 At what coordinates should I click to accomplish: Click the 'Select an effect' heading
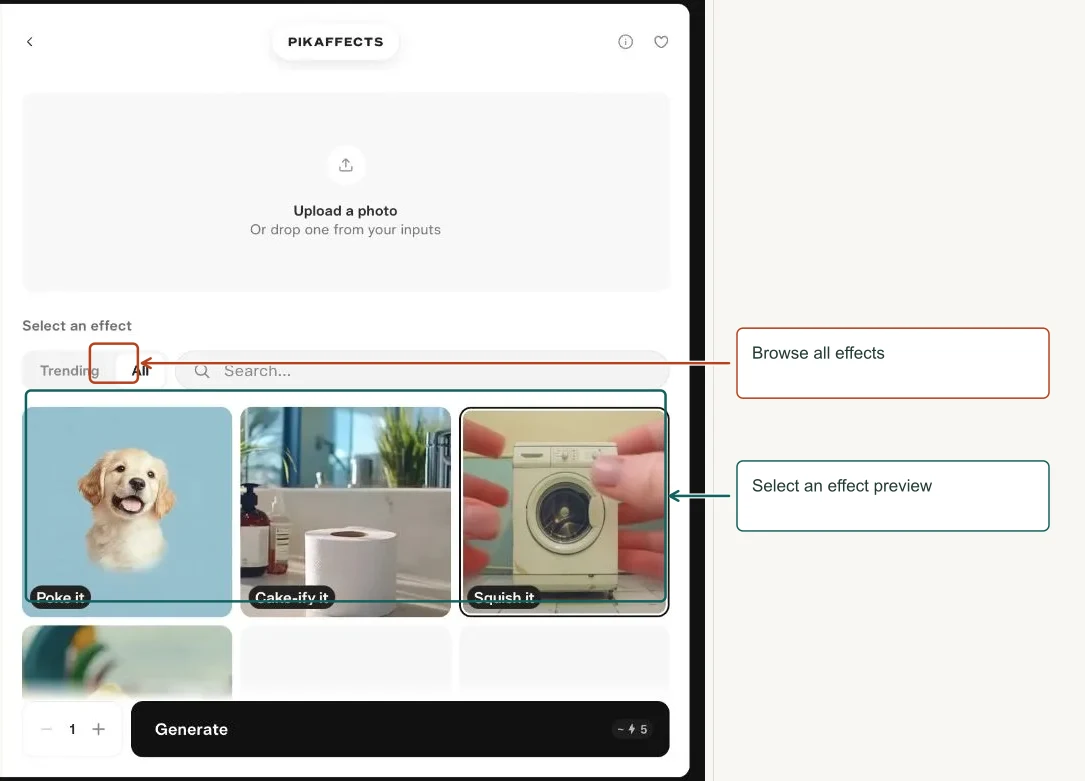tap(77, 326)
